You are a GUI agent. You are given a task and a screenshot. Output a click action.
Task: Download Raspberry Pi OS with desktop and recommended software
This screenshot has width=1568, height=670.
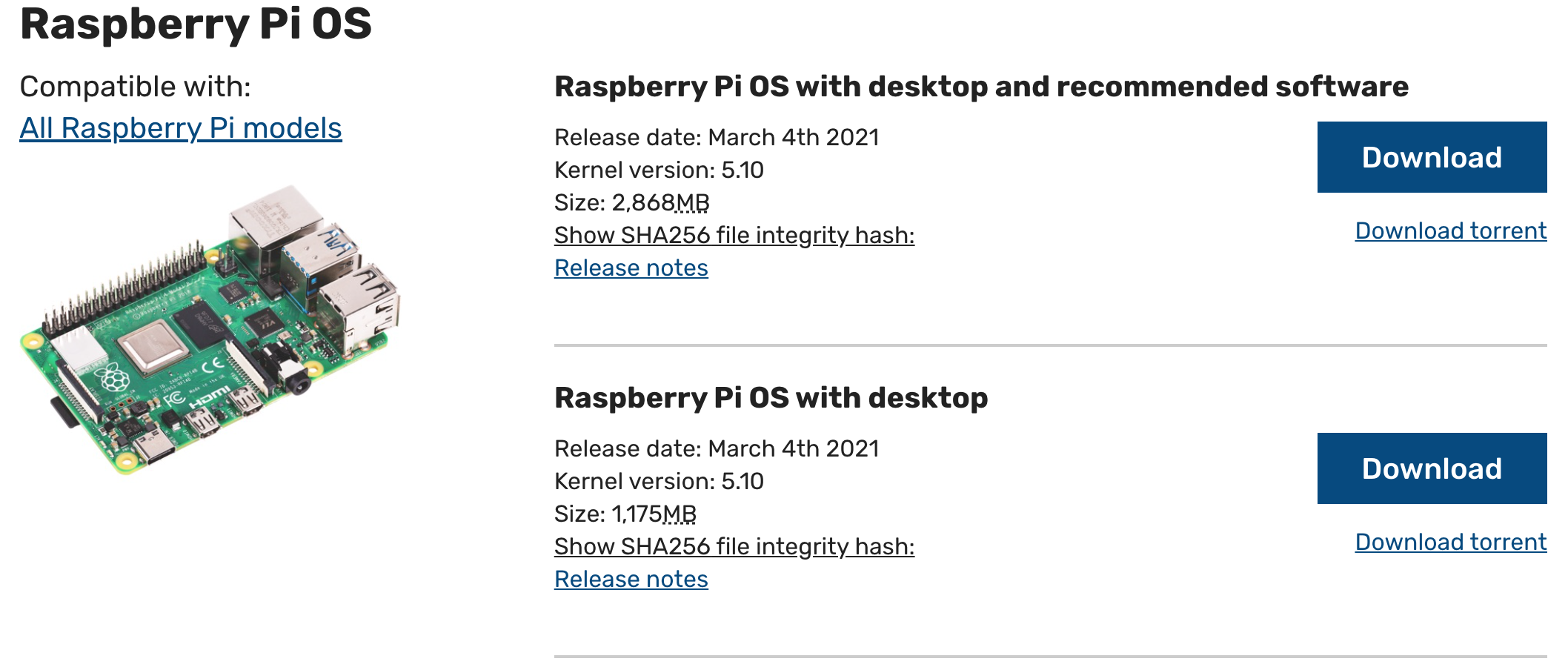pos(1432,157)
